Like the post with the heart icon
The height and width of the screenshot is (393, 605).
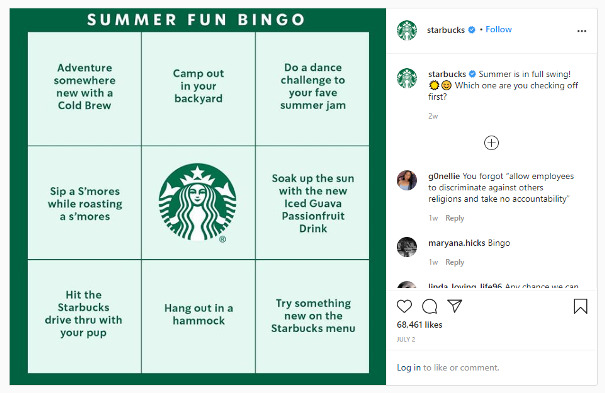pyautogui.click(x=404, y=306)
